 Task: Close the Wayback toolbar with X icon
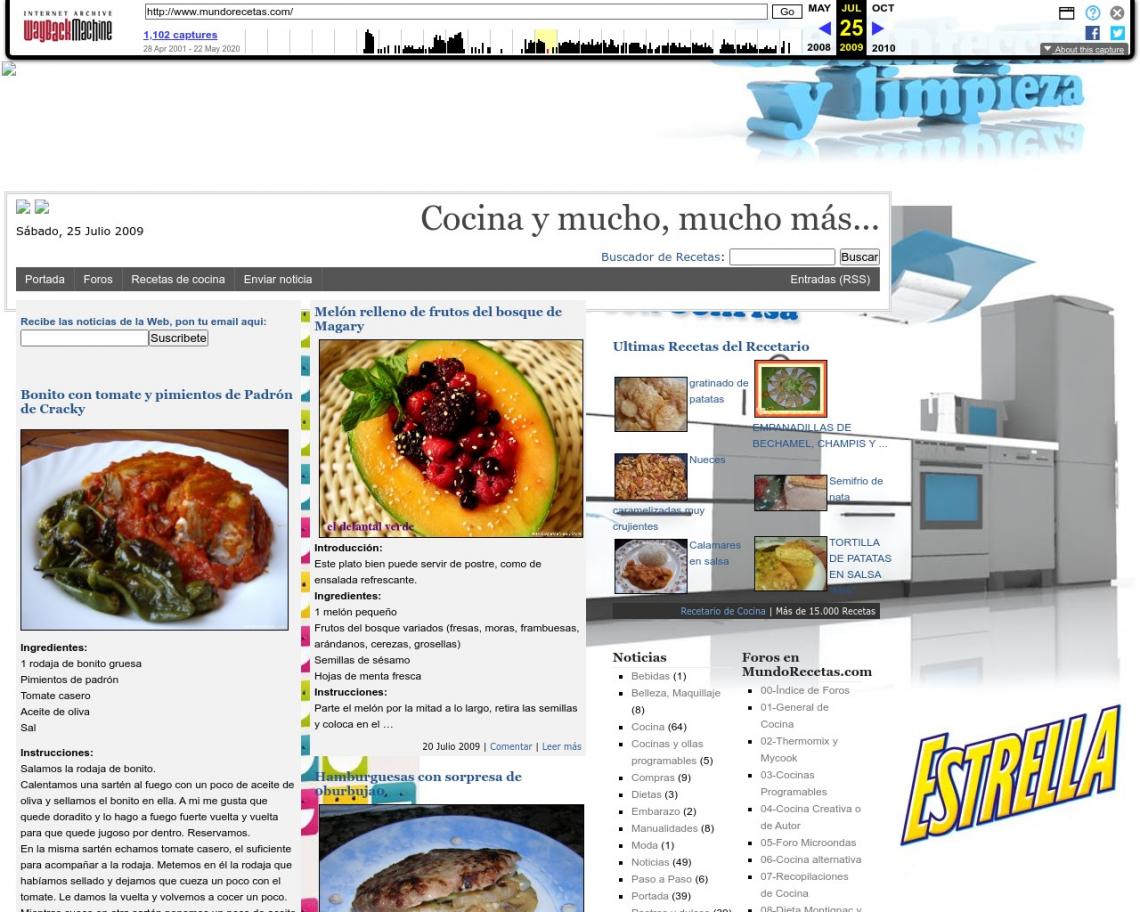coord(1117,12)
